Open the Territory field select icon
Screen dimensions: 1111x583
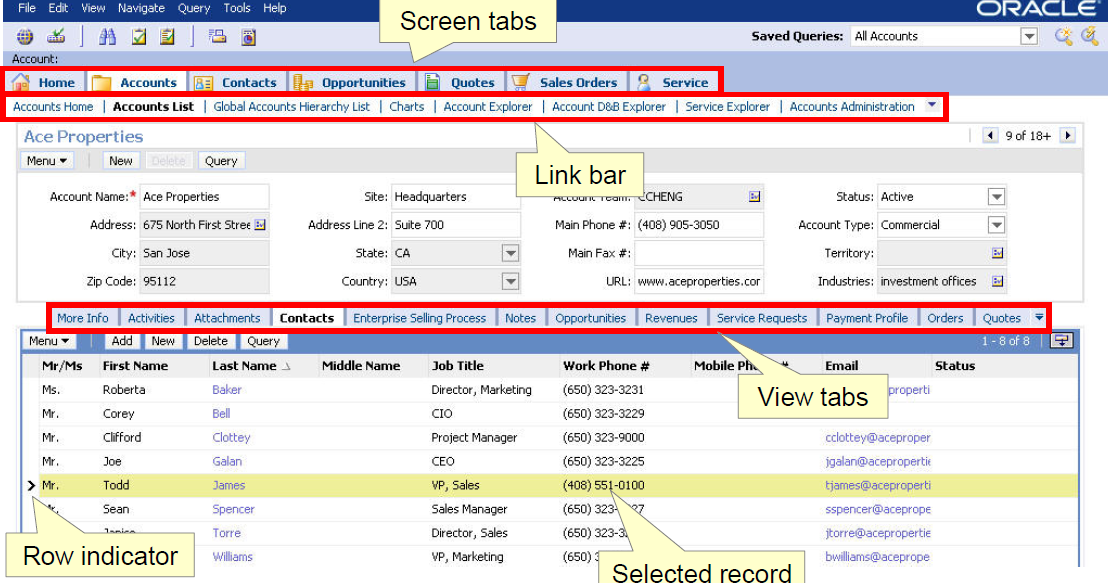[x=998, y=253]
